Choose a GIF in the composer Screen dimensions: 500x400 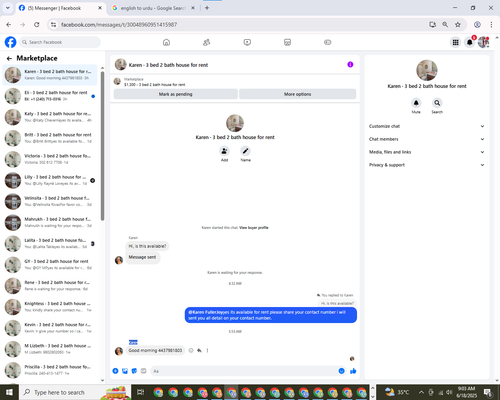click(143, 371)
